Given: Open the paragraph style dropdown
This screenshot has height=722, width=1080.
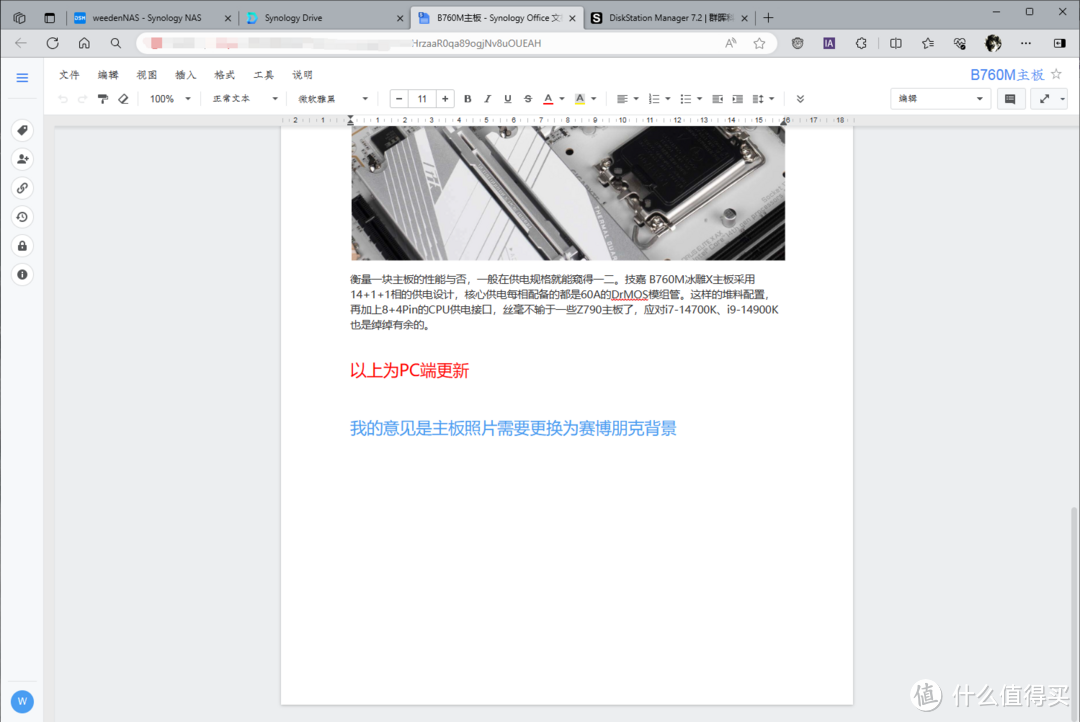Looking at the screenshot, I should [245, 99].
